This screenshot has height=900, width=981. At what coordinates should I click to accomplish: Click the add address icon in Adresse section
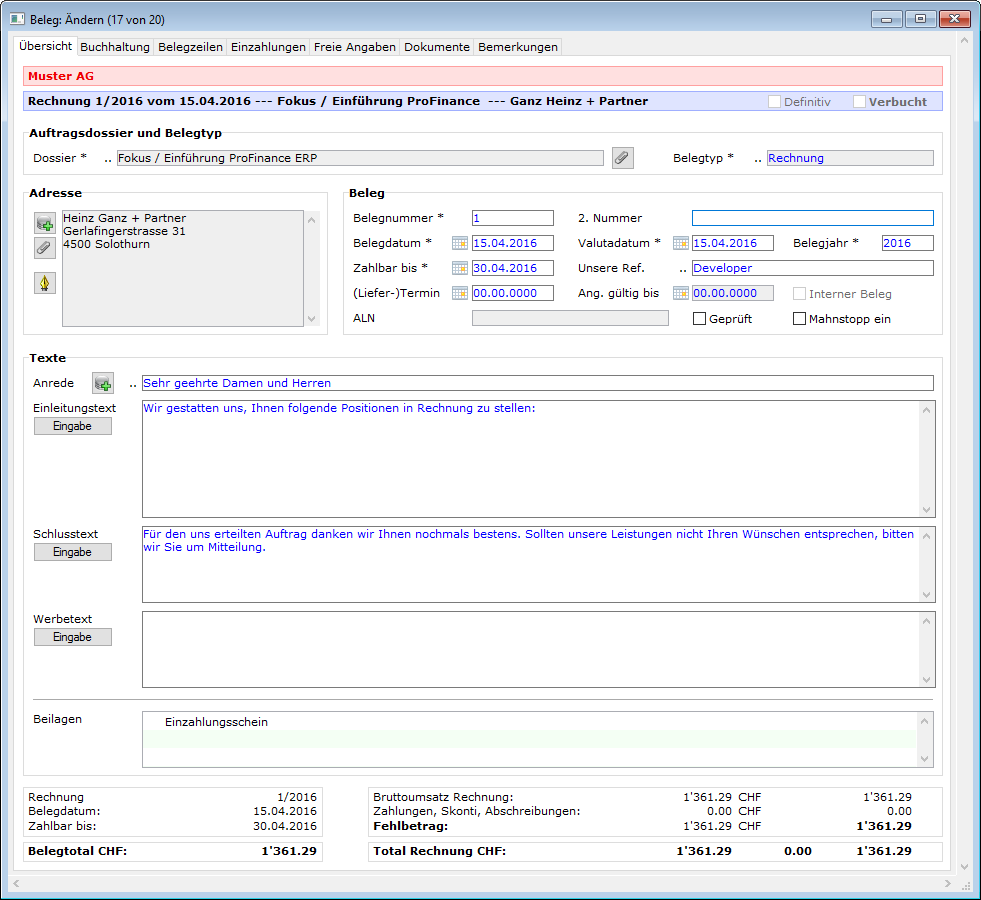45,222
